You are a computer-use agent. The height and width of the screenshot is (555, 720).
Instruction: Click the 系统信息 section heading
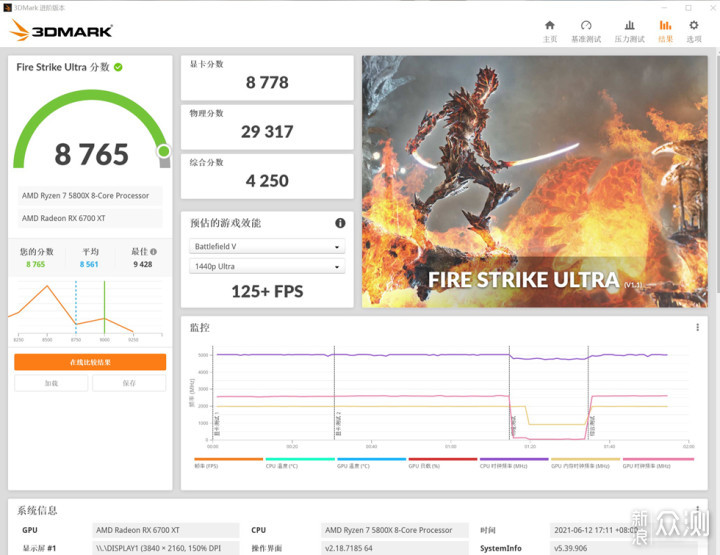click(37, 510)
